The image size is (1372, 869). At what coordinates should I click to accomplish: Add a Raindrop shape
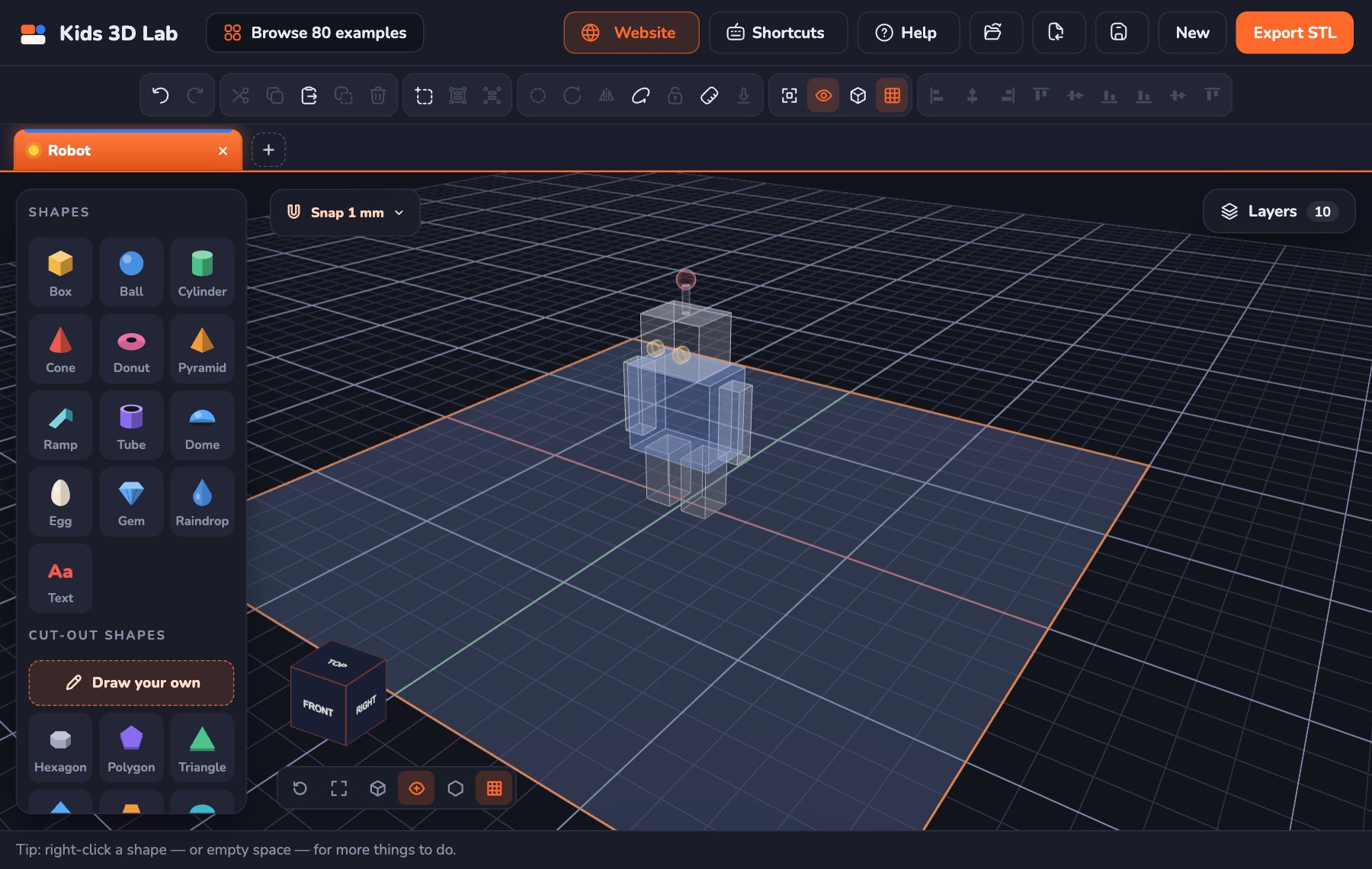[202, 502]
